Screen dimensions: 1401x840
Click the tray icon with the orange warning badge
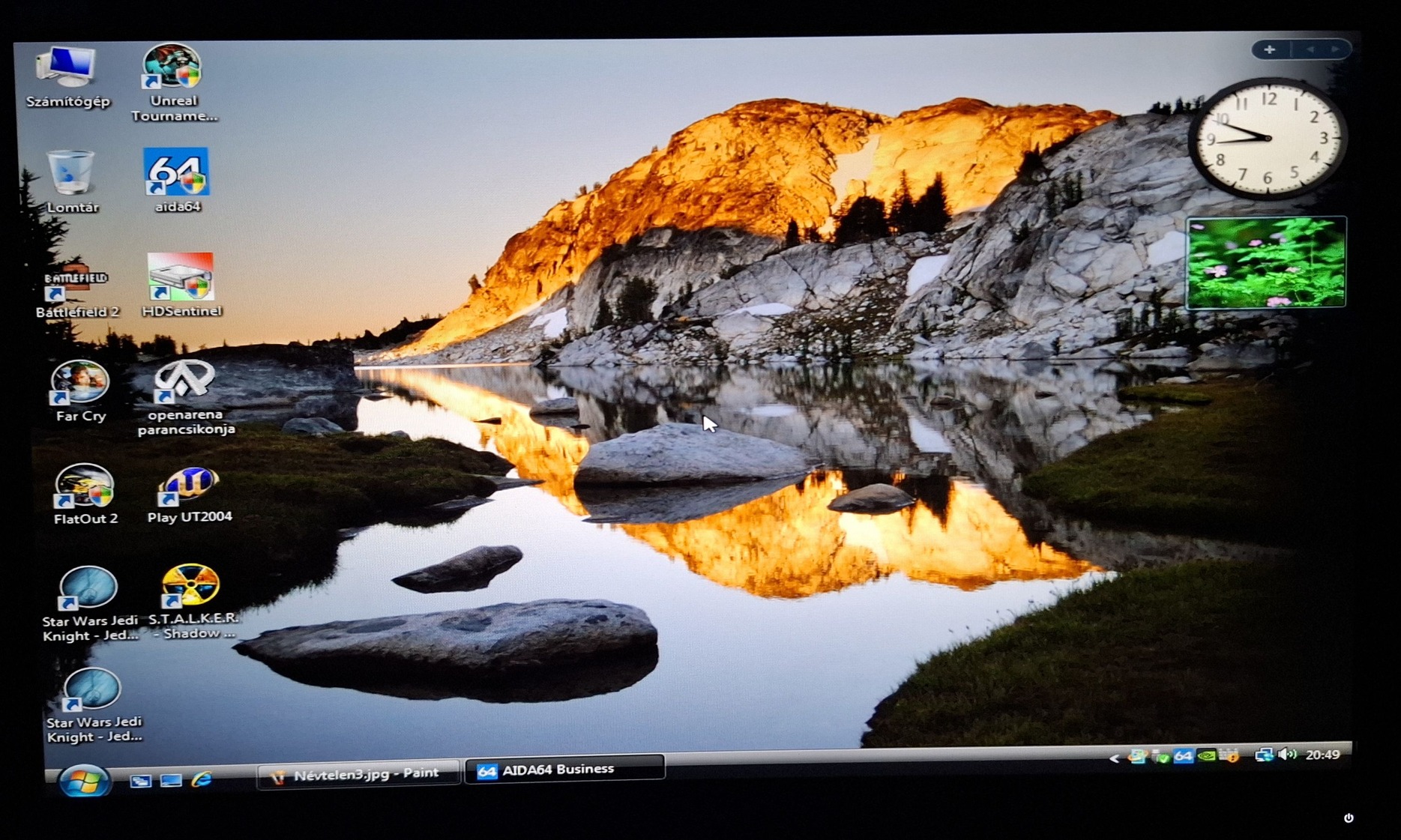1229,756
